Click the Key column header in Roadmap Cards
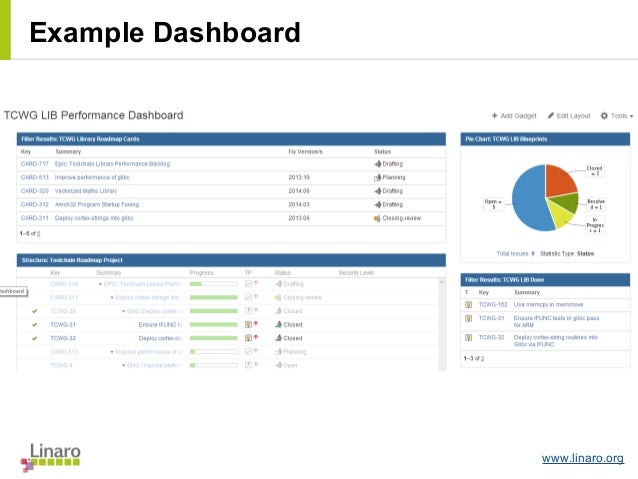The width and height of the screenshot is (638, 479). [26, 151]
